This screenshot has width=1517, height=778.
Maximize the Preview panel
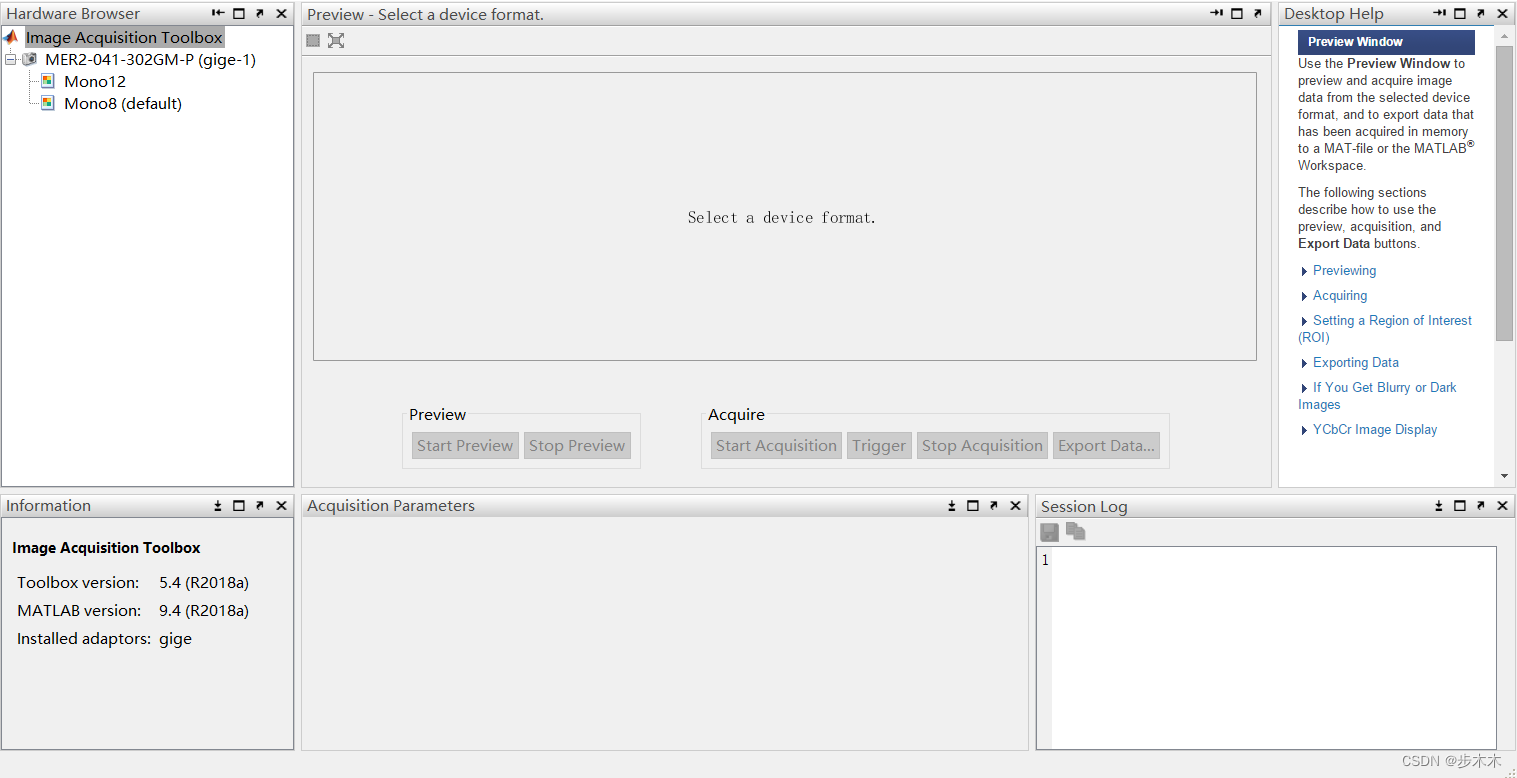coord(1237,14)
